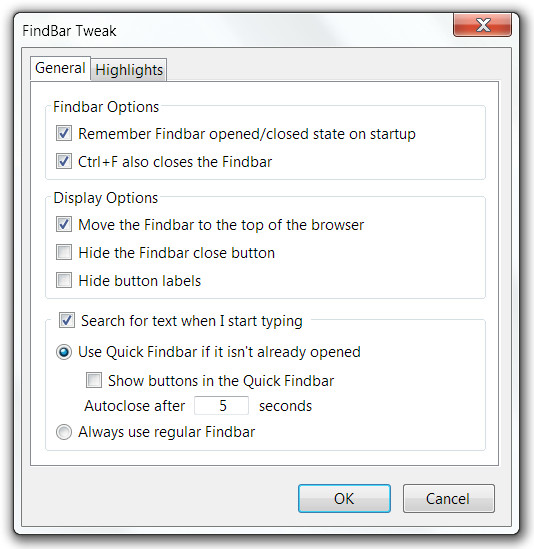This screenshot has width=534, height=549.
Task: Enable Show buttons in the Quick Findbar
Action: tap(94, 380)
